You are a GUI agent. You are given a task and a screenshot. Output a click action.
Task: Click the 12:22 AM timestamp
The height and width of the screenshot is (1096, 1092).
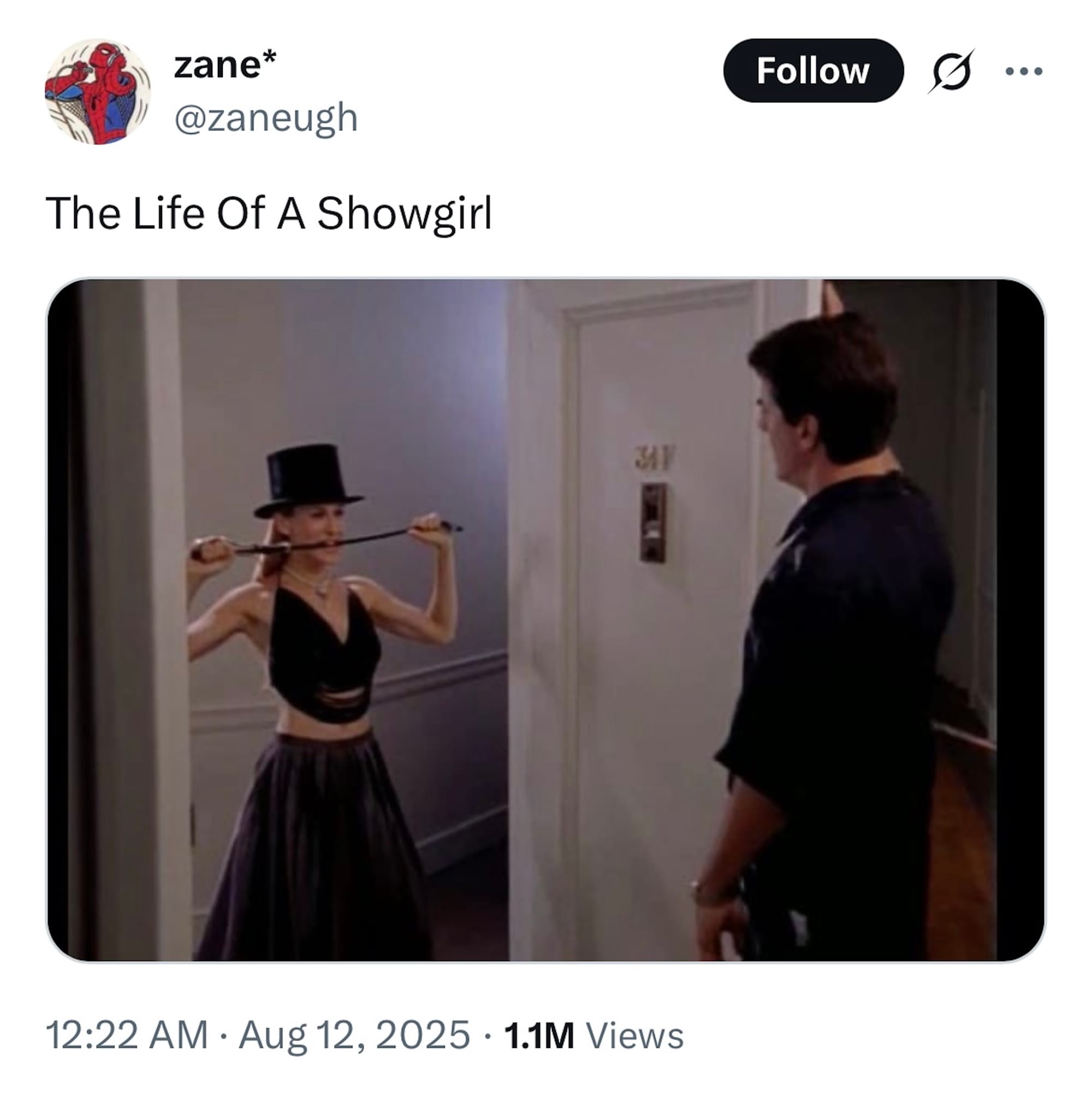click(127, 1035)
